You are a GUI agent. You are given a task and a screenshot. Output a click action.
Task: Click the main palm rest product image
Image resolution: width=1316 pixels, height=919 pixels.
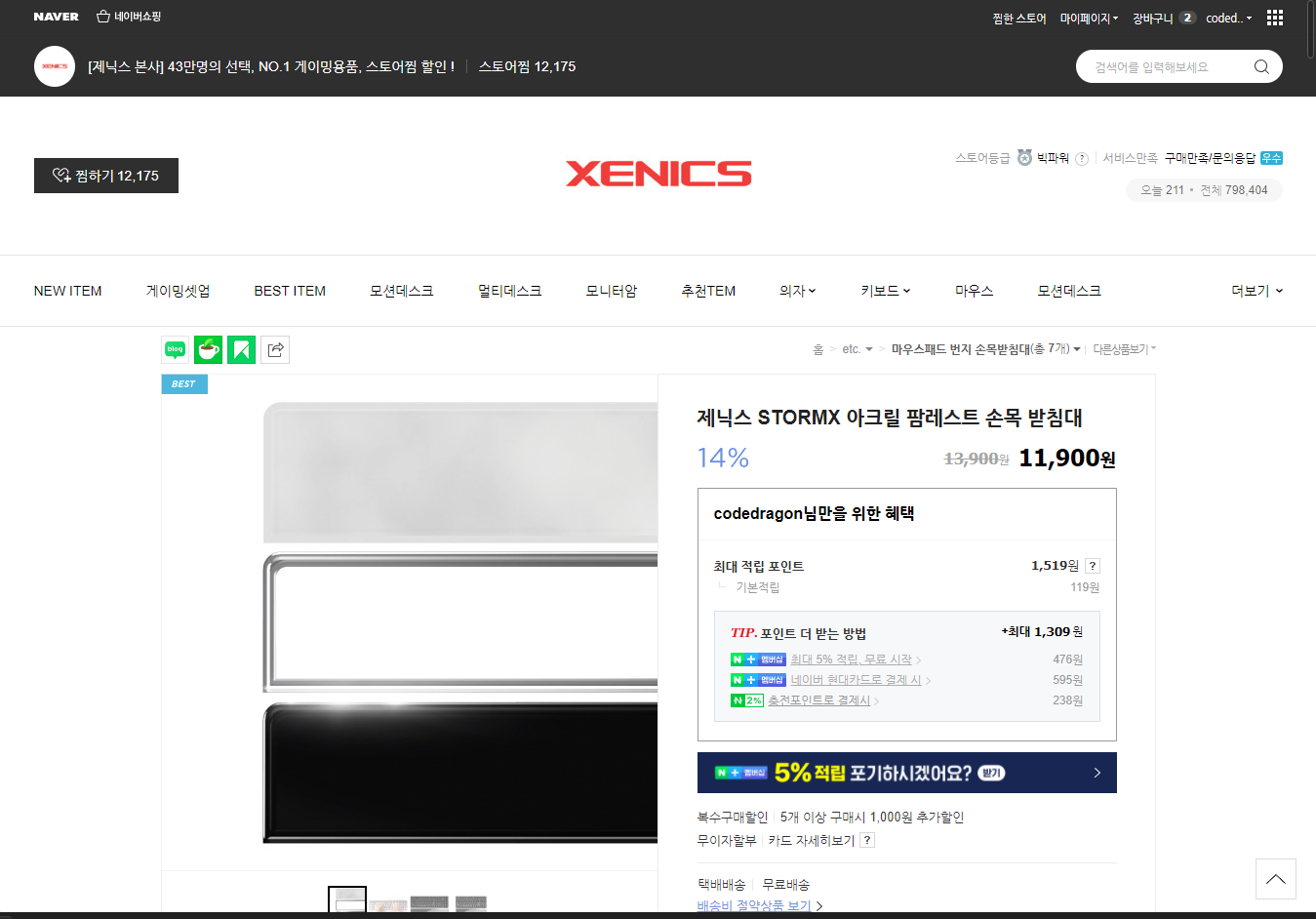click(459, 622)
